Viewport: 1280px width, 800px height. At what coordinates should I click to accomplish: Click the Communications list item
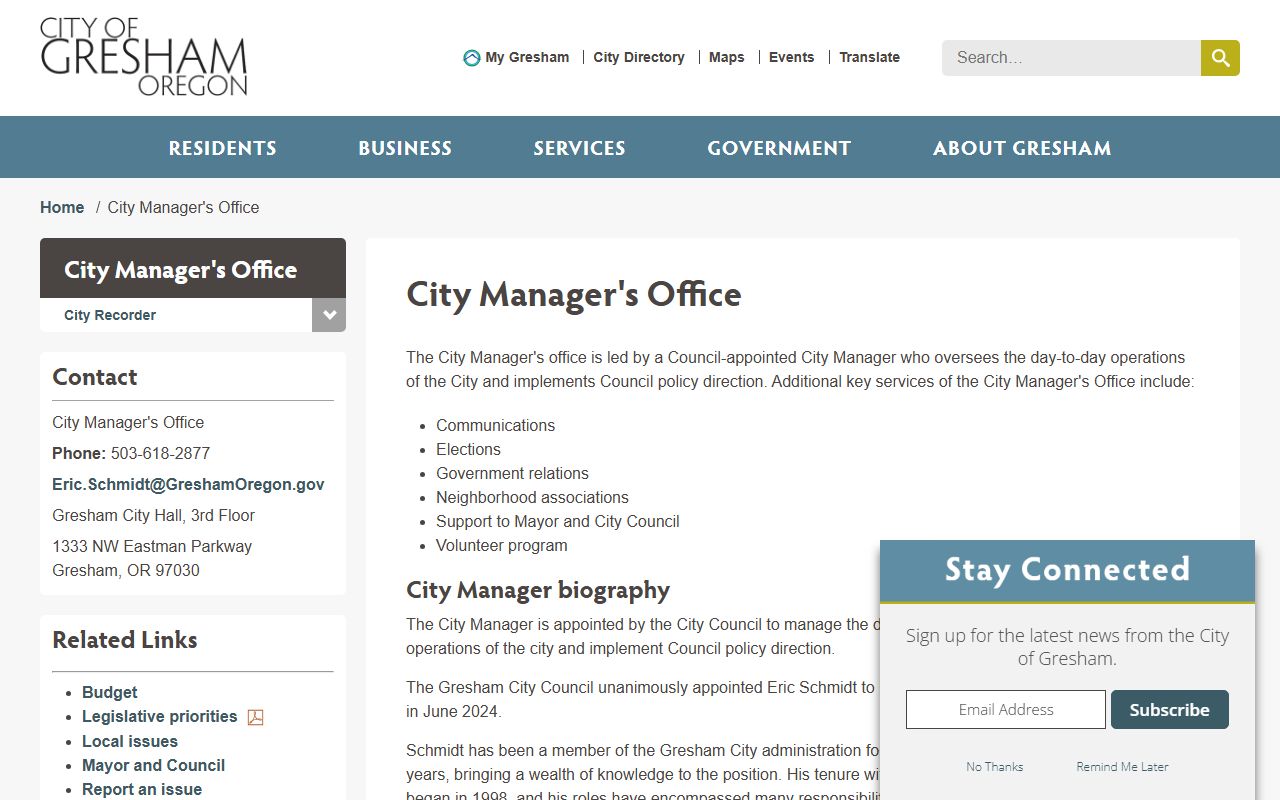[495, 425]
